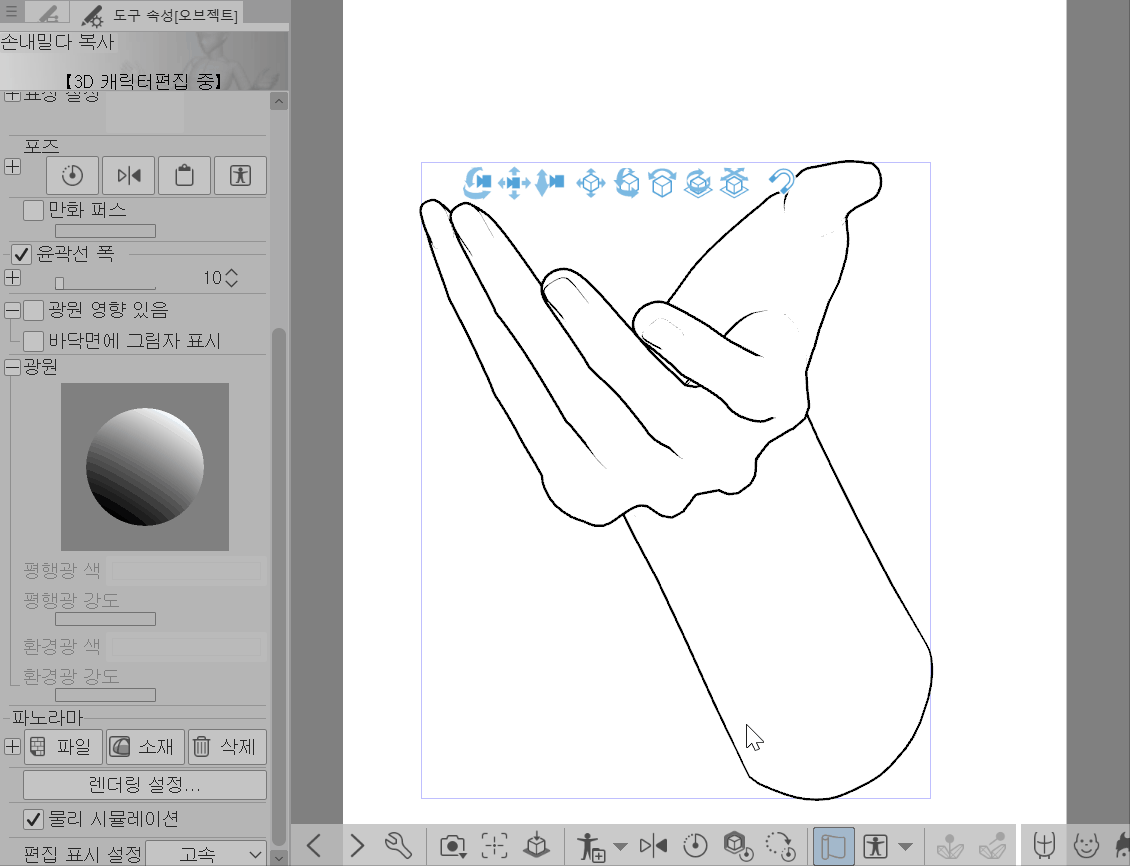Screen dimensions: 1130x866
Task: Click reset pose icon in bottom launcher
Action: pos(695,844)
